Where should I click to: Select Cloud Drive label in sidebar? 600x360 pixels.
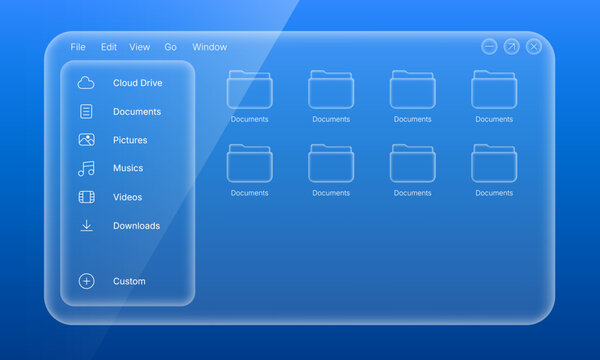point(137,83)
